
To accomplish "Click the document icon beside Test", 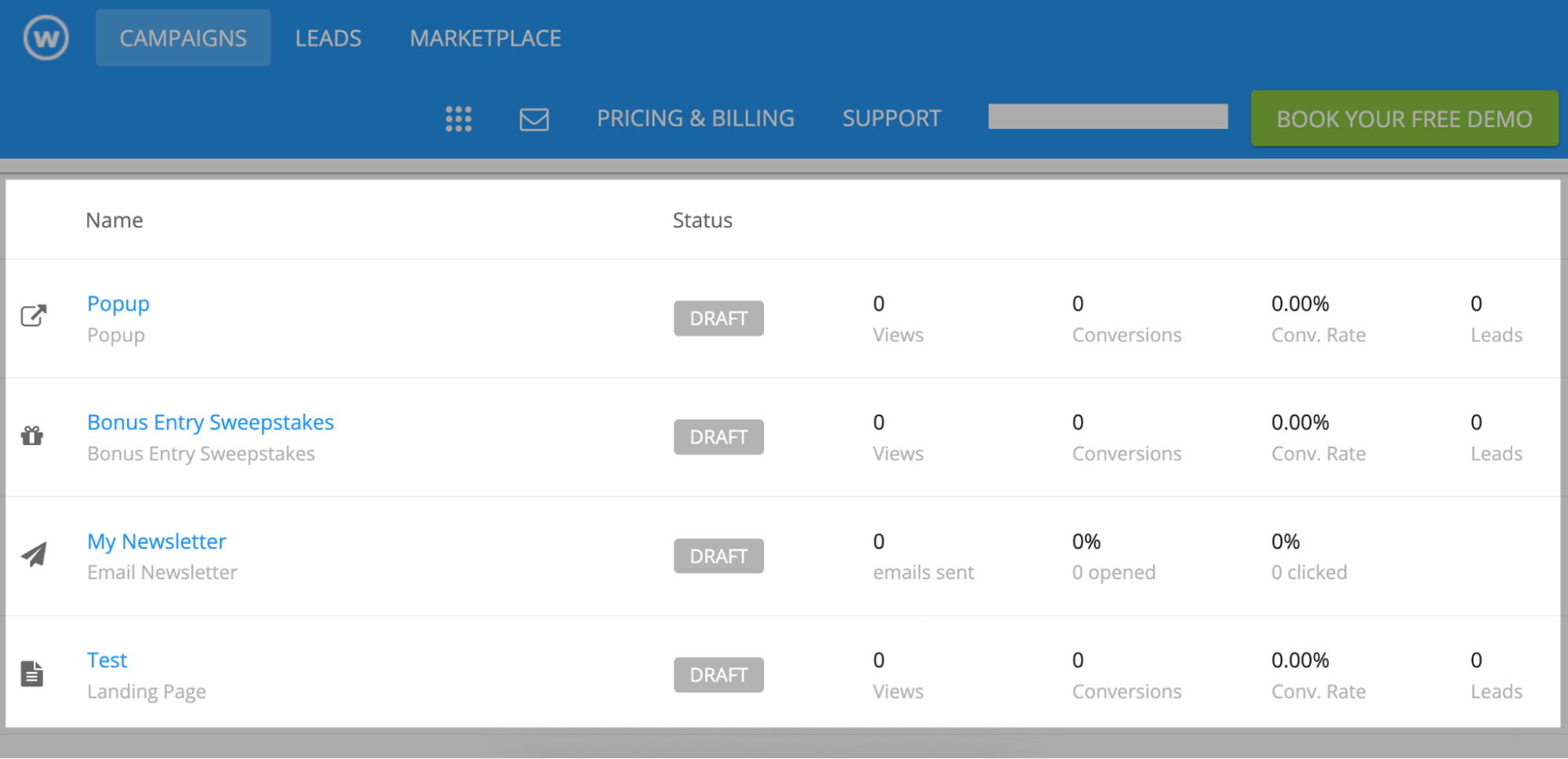I will pos(32,673).
